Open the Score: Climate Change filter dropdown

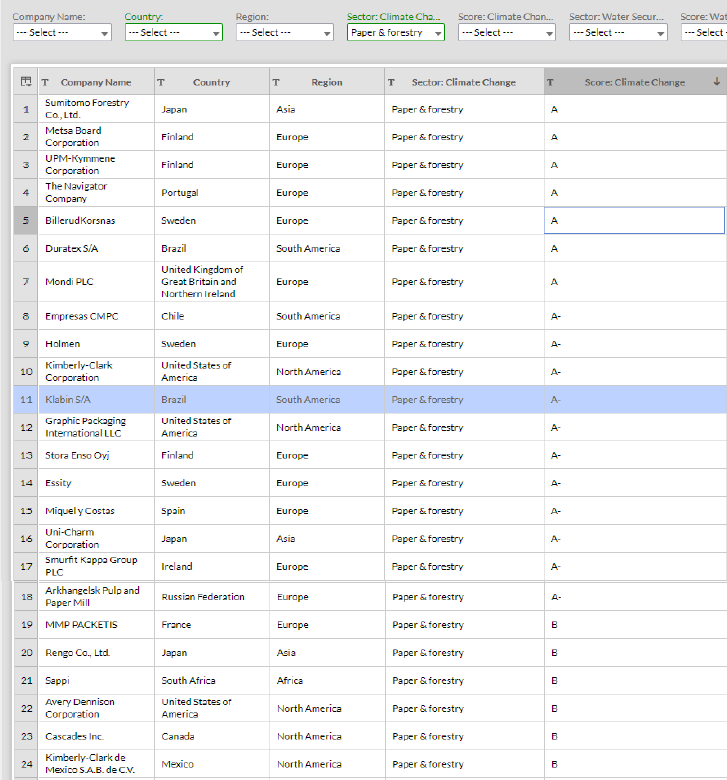(507, 33)
